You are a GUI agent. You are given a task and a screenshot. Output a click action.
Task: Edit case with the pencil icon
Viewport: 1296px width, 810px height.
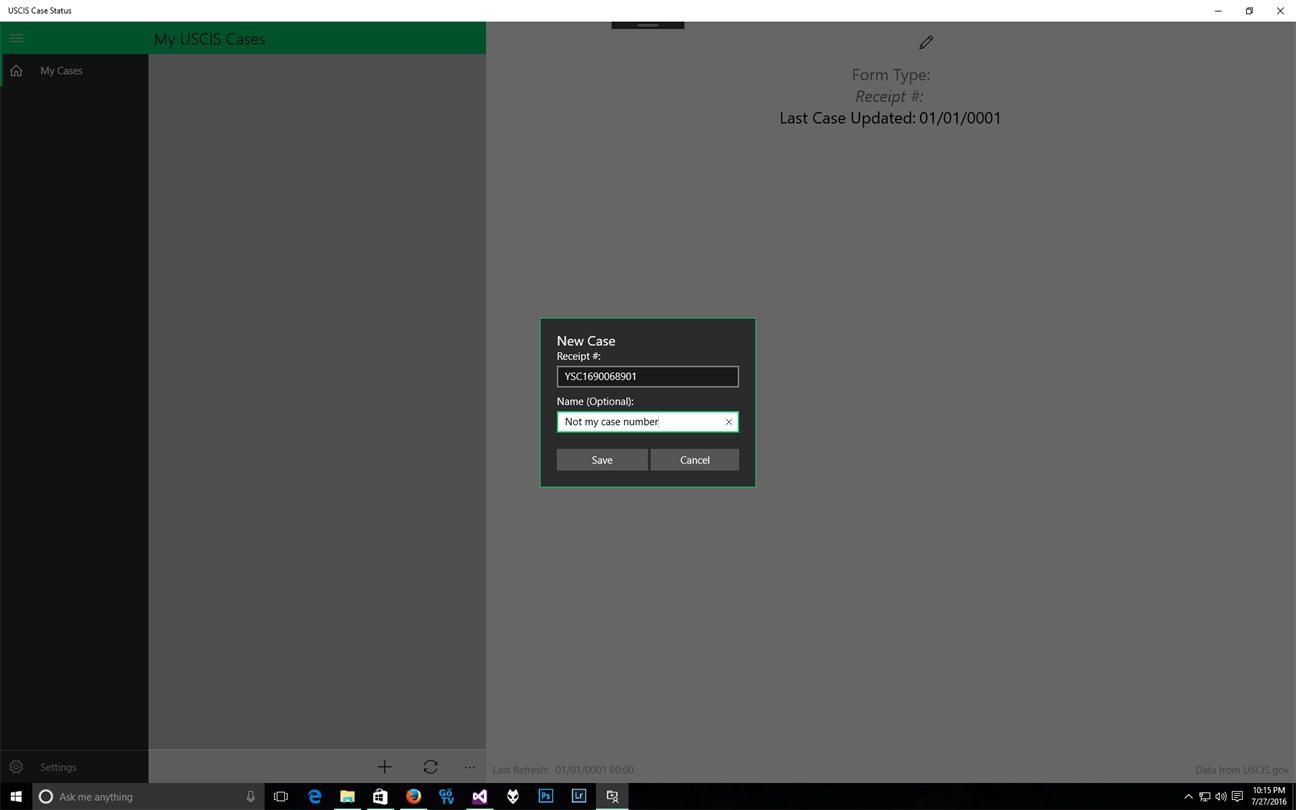(x=926, y=42)
